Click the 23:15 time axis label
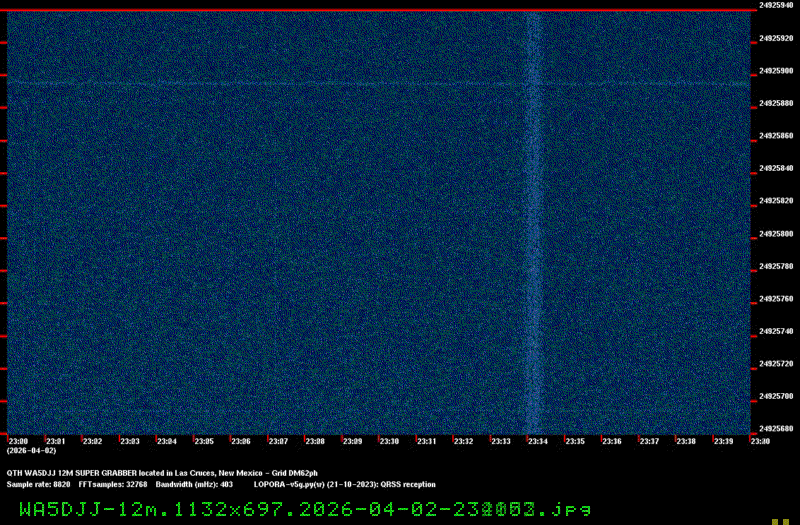Screen dimensions: 800x525 (x=575, y=441)
